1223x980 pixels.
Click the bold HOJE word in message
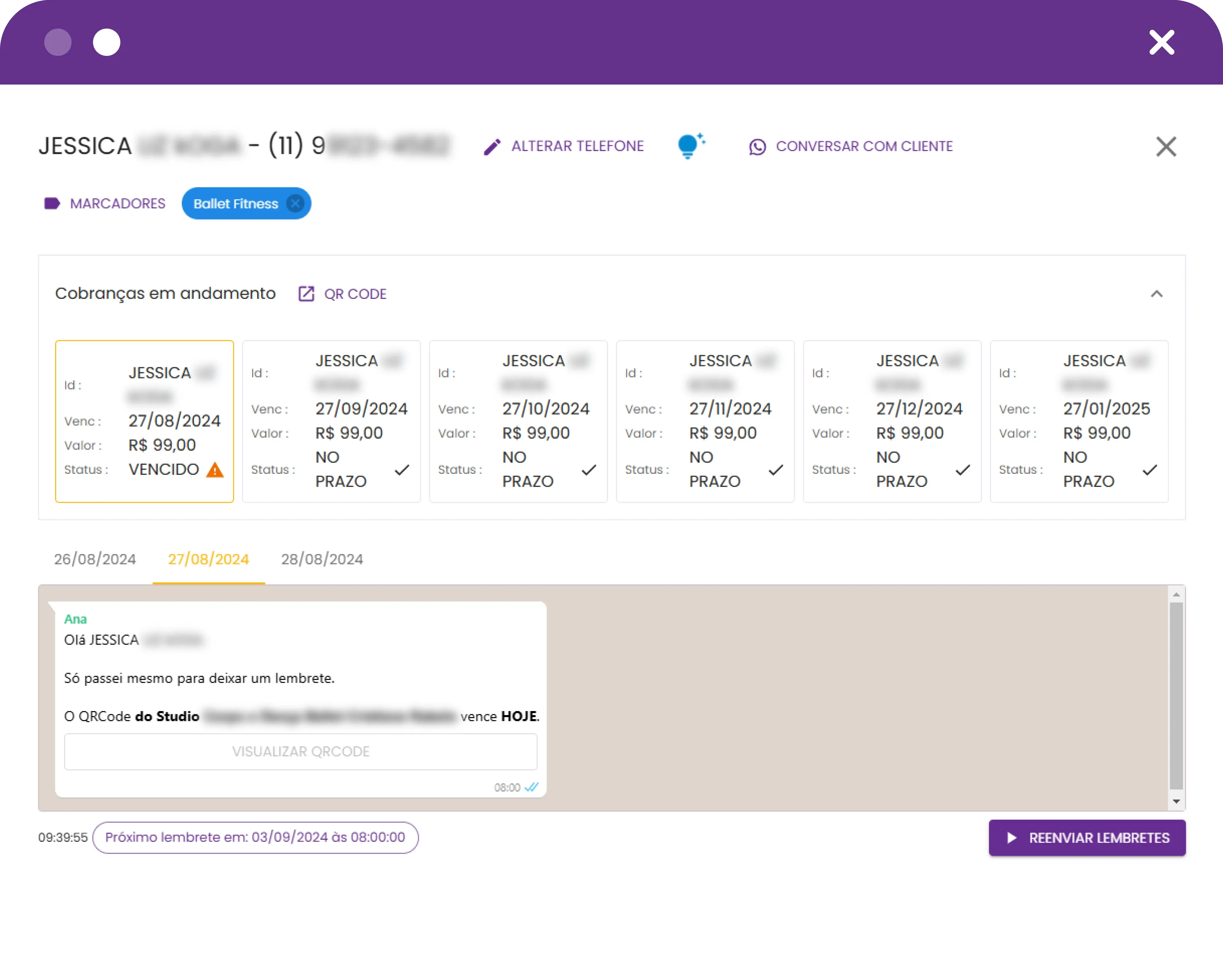point(519,716)
